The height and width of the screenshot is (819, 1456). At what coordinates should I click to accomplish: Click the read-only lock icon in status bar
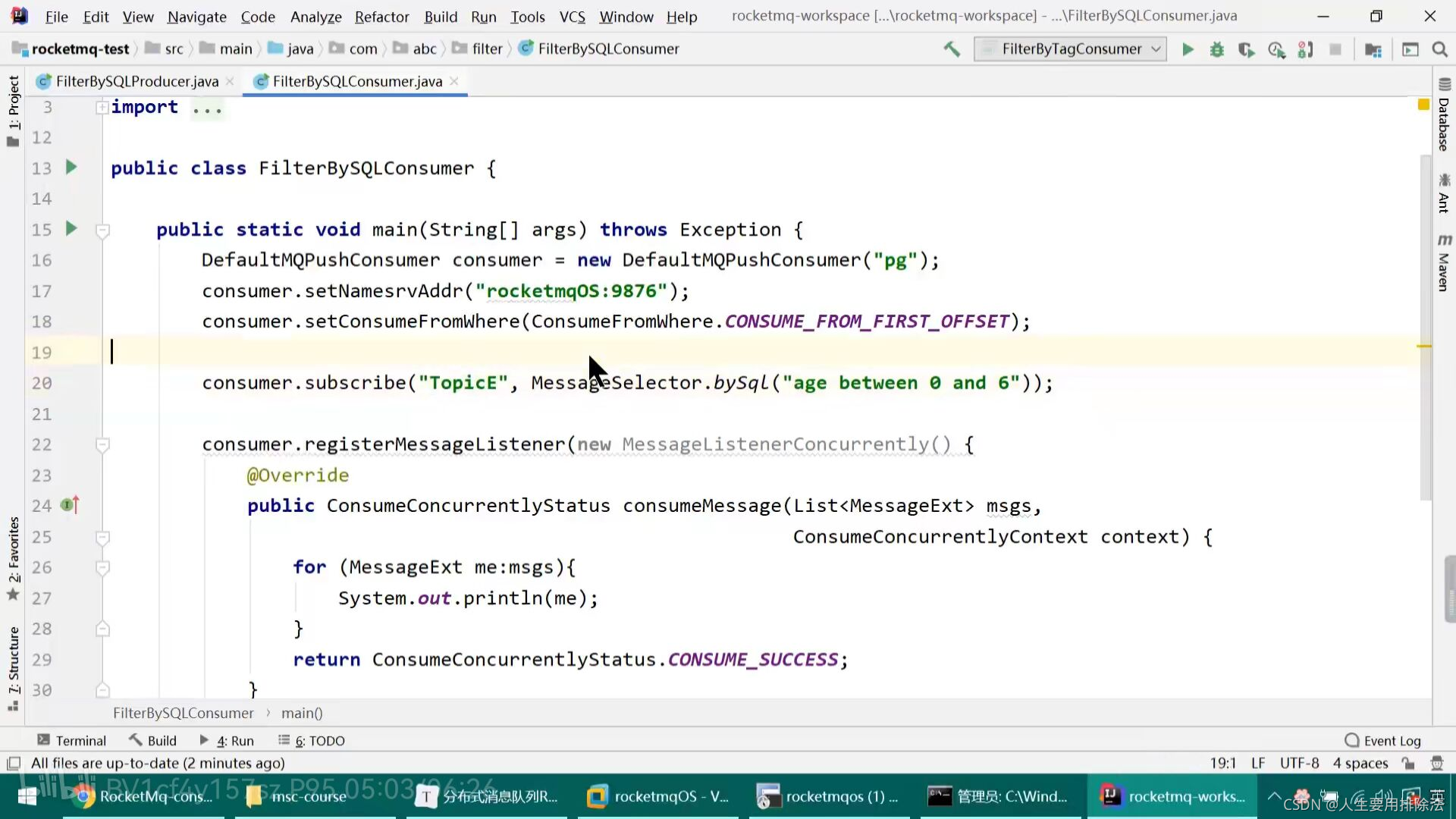(x=1408, y=763)
